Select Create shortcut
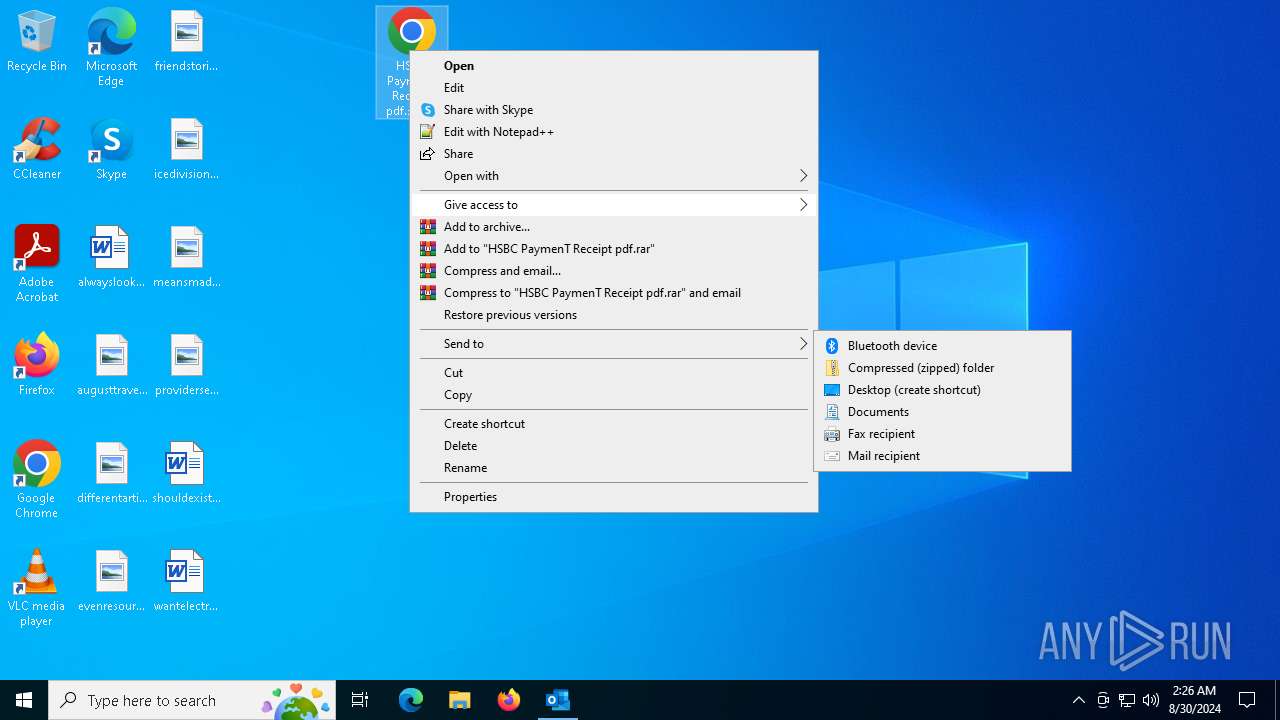Screen dimensions: 1280x720 [x=614, y=424]
